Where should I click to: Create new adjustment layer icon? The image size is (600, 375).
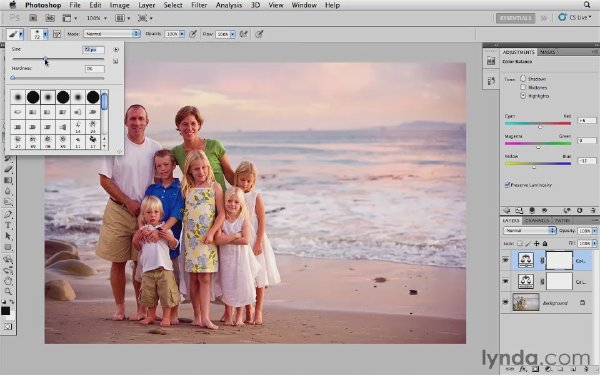coord(549,370)
